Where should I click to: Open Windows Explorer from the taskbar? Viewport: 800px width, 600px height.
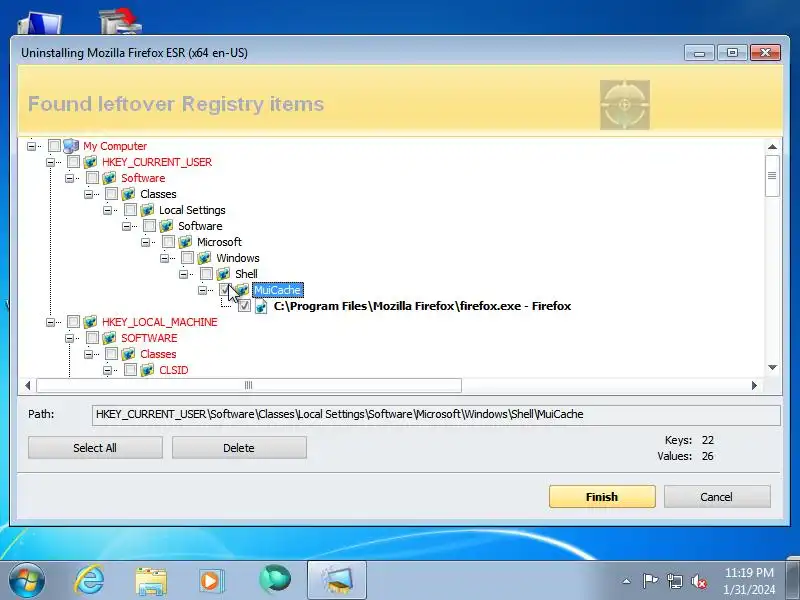pyautogui.click(x=151, y=581)
